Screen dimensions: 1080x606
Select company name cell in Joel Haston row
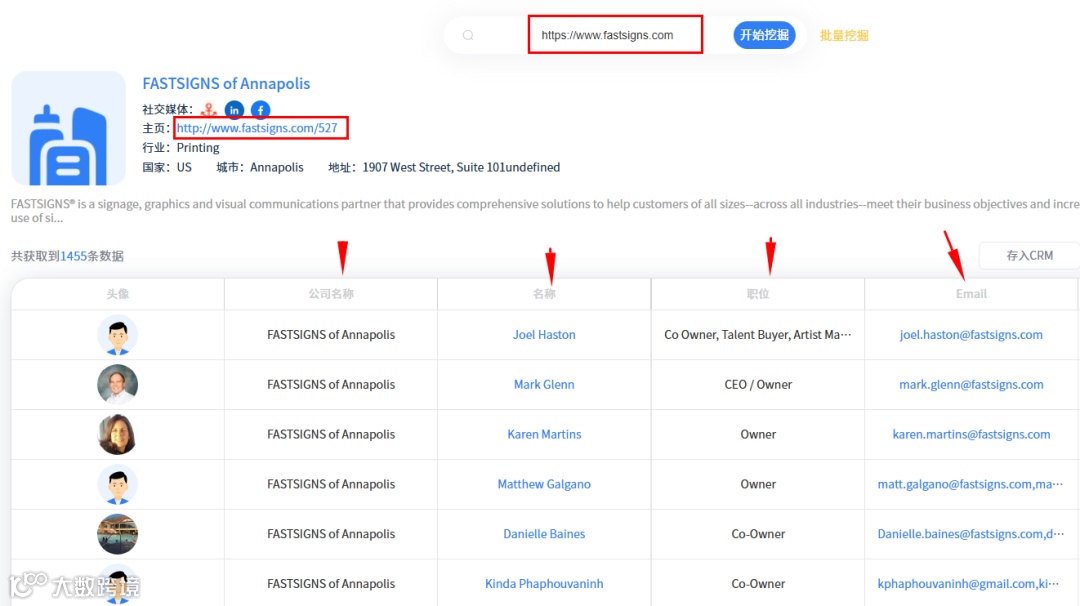pyautogui.click(x=331, y=335)
